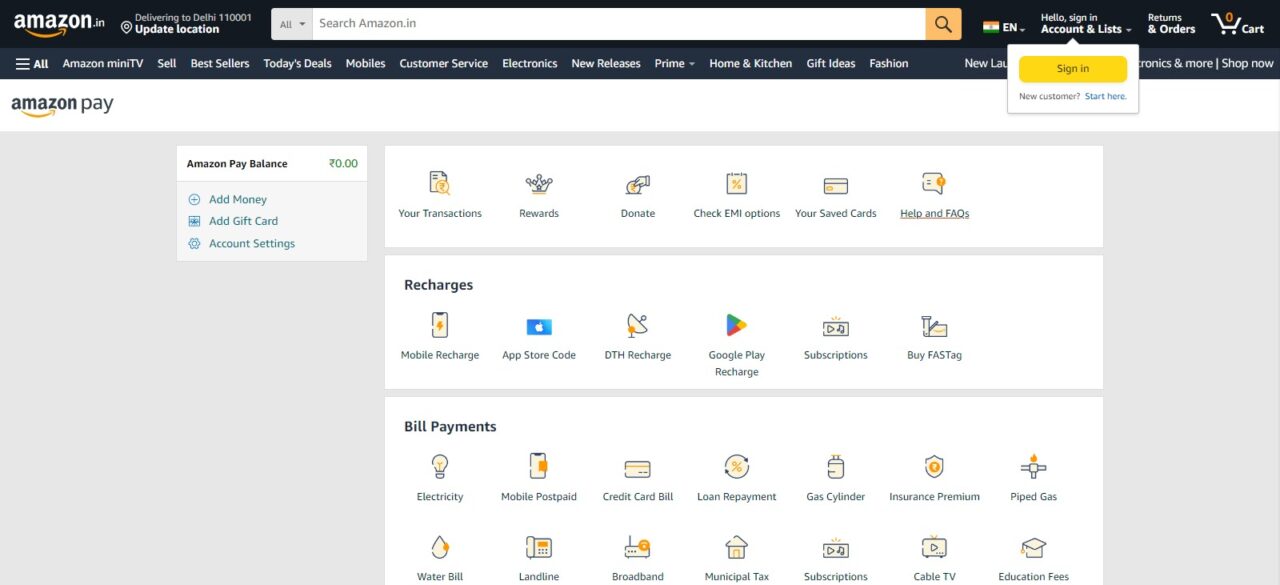Open Home & Kitchen category

point(751,63)
